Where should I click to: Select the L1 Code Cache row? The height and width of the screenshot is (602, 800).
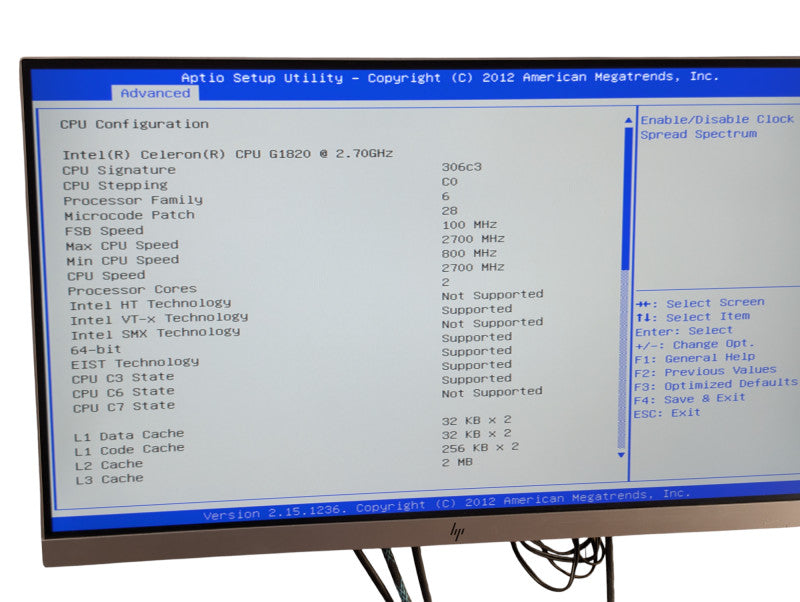(293, 442)
